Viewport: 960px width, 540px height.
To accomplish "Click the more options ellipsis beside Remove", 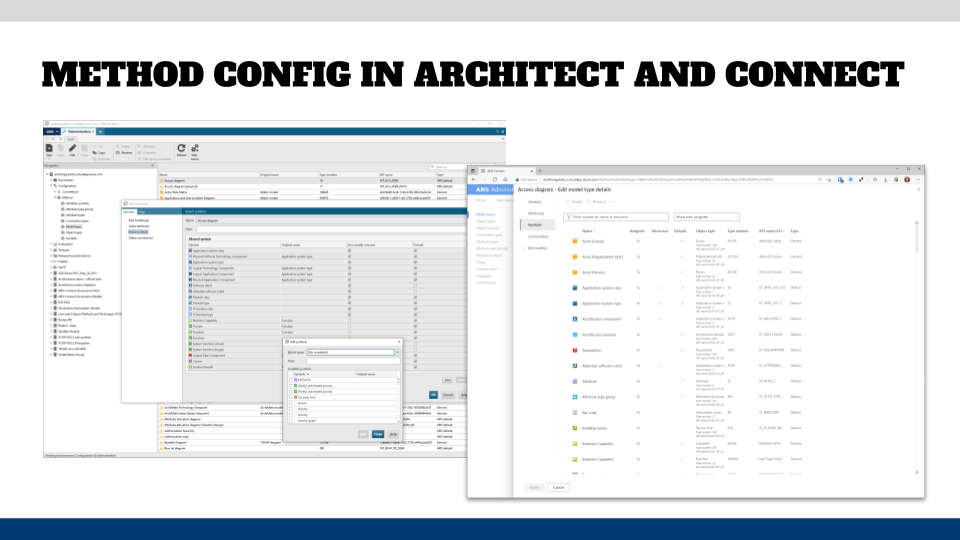I will [x=613, y=201].
